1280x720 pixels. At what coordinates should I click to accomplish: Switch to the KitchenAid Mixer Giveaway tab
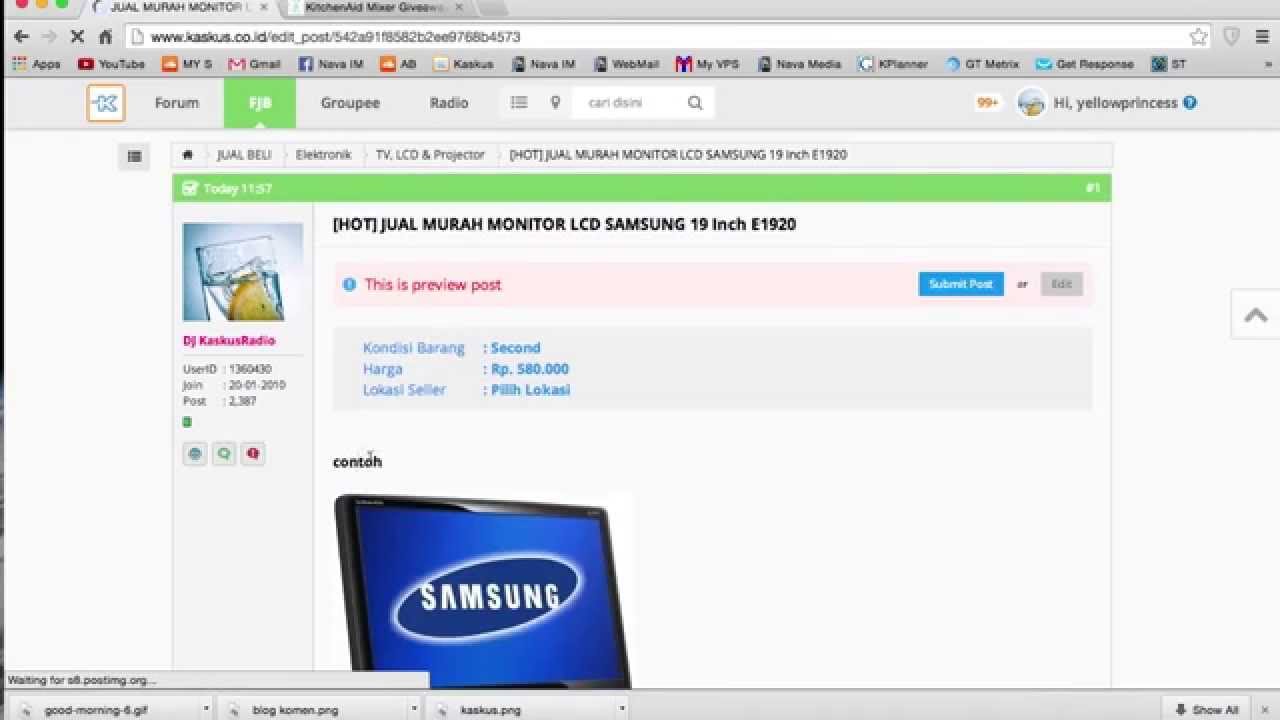[x=374, y=7]
